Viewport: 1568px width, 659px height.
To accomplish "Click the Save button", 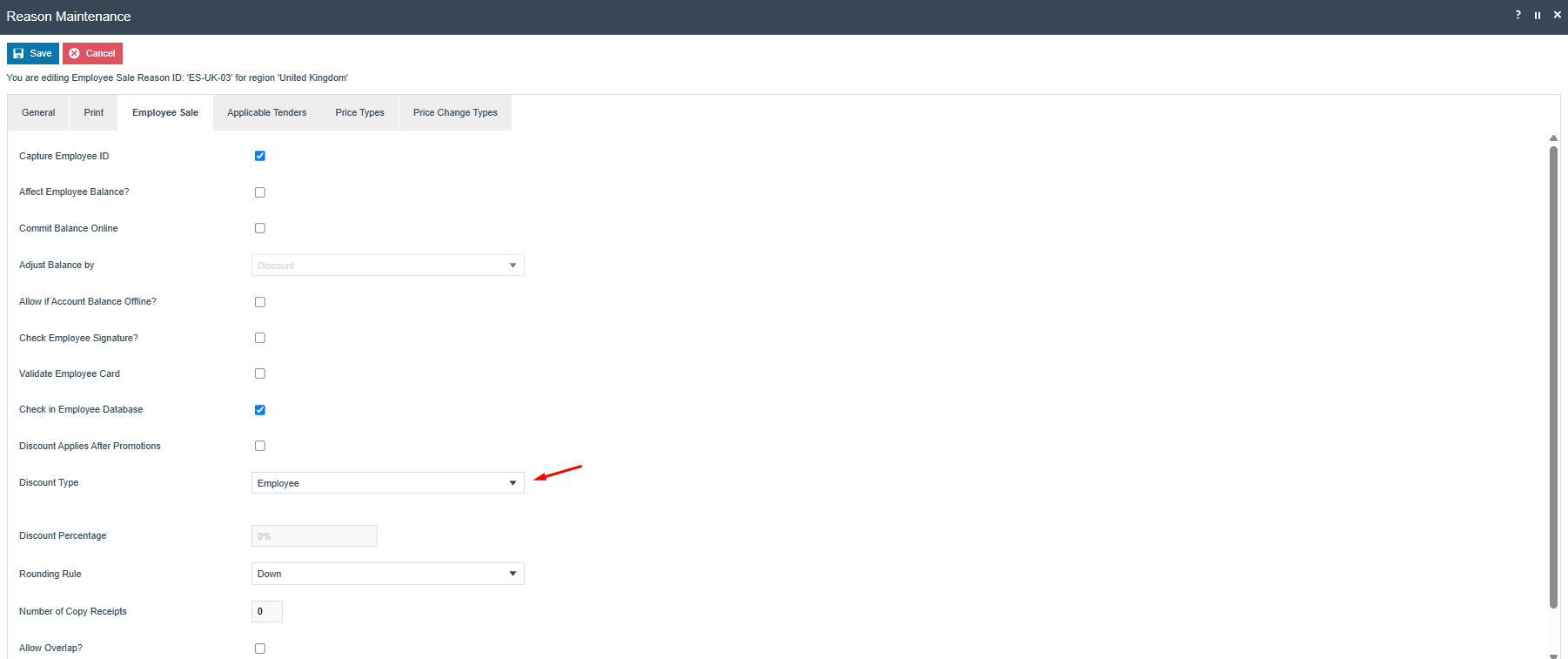I will pos(33,53).
